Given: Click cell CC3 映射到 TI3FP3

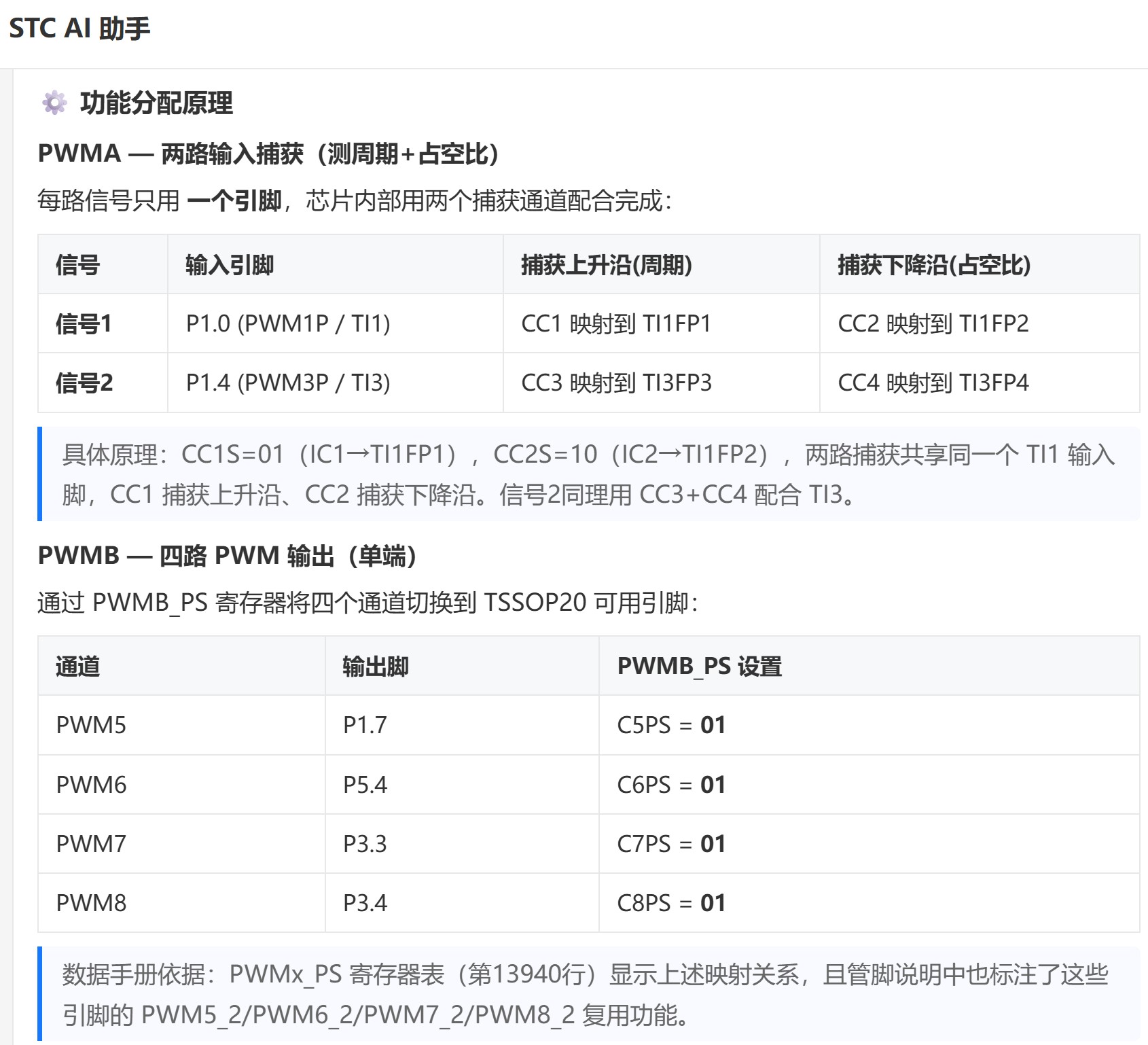Looking at the screenshot, I should (662, 383).
